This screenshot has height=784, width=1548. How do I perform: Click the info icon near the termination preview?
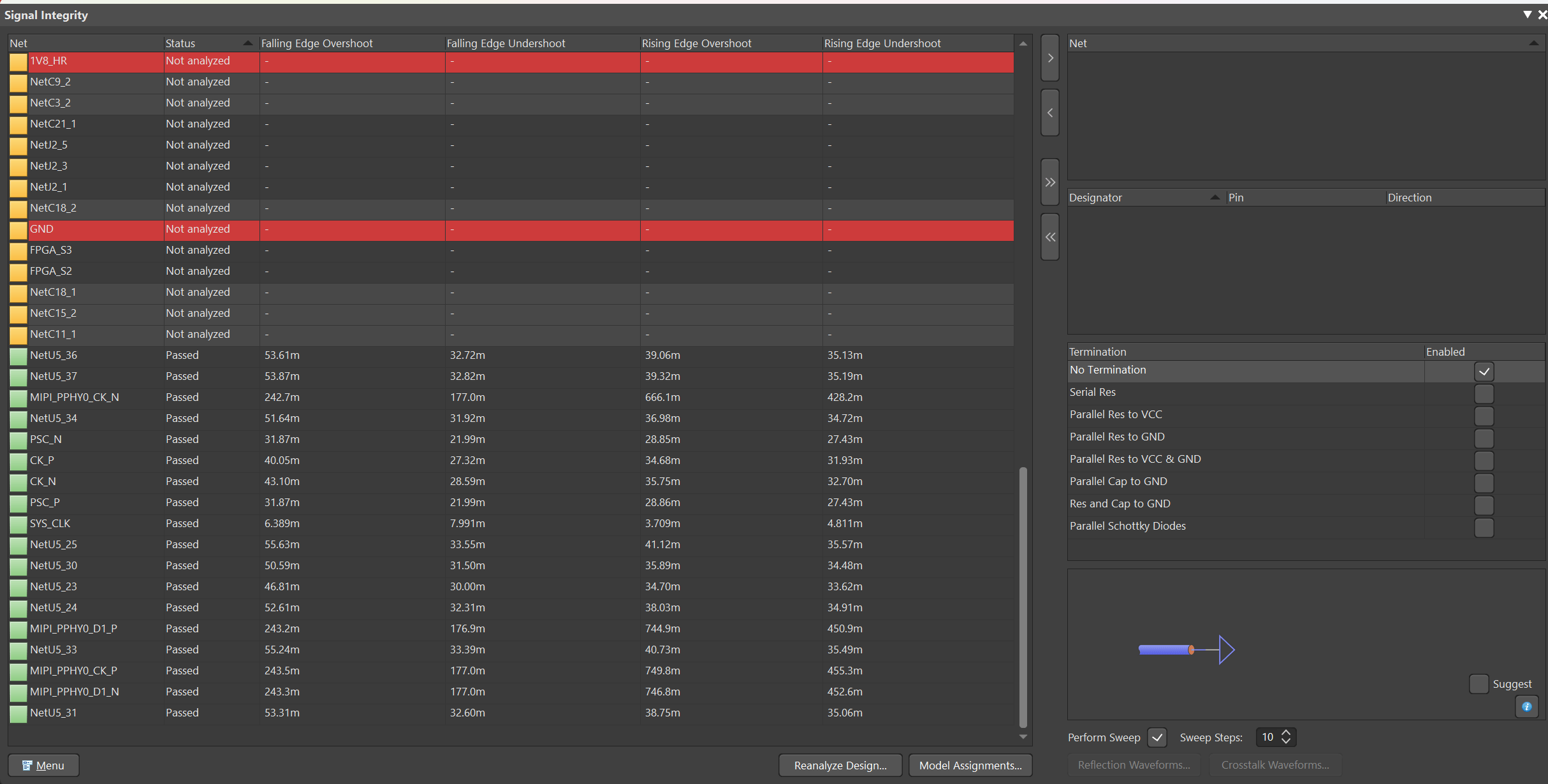click(x=1527, y=706)
